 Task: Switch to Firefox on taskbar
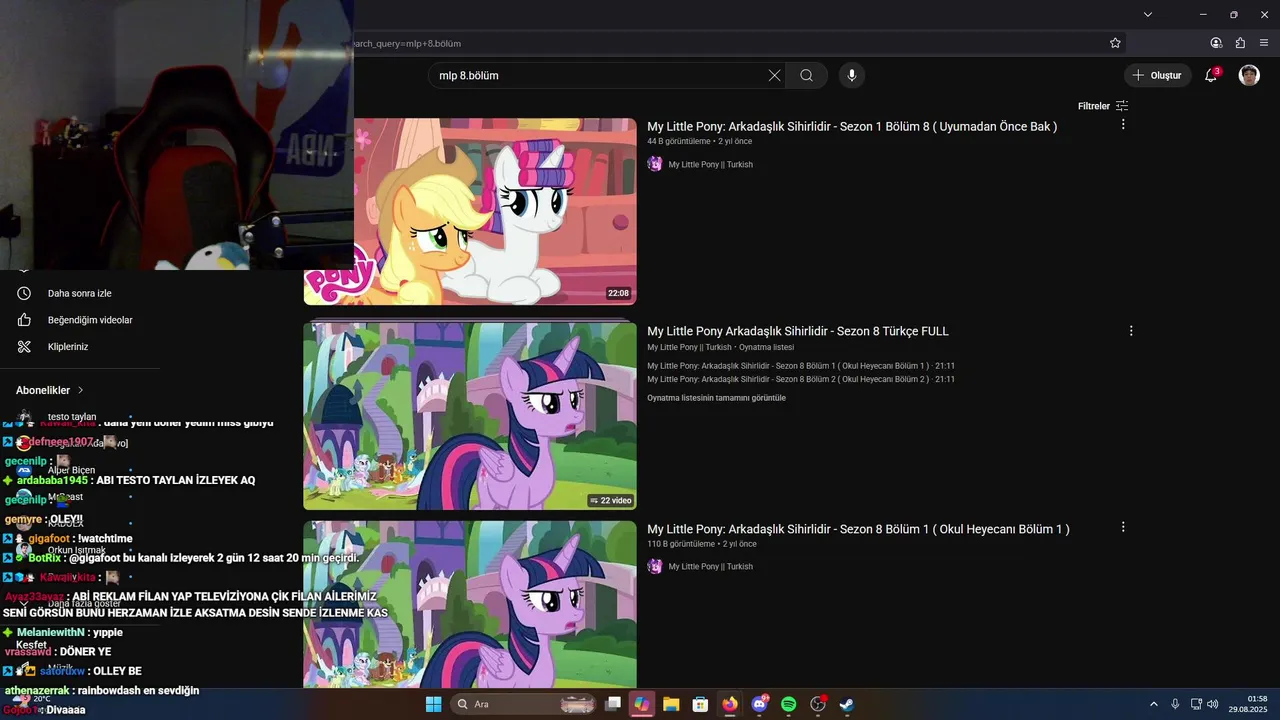(x=730, y=704)
